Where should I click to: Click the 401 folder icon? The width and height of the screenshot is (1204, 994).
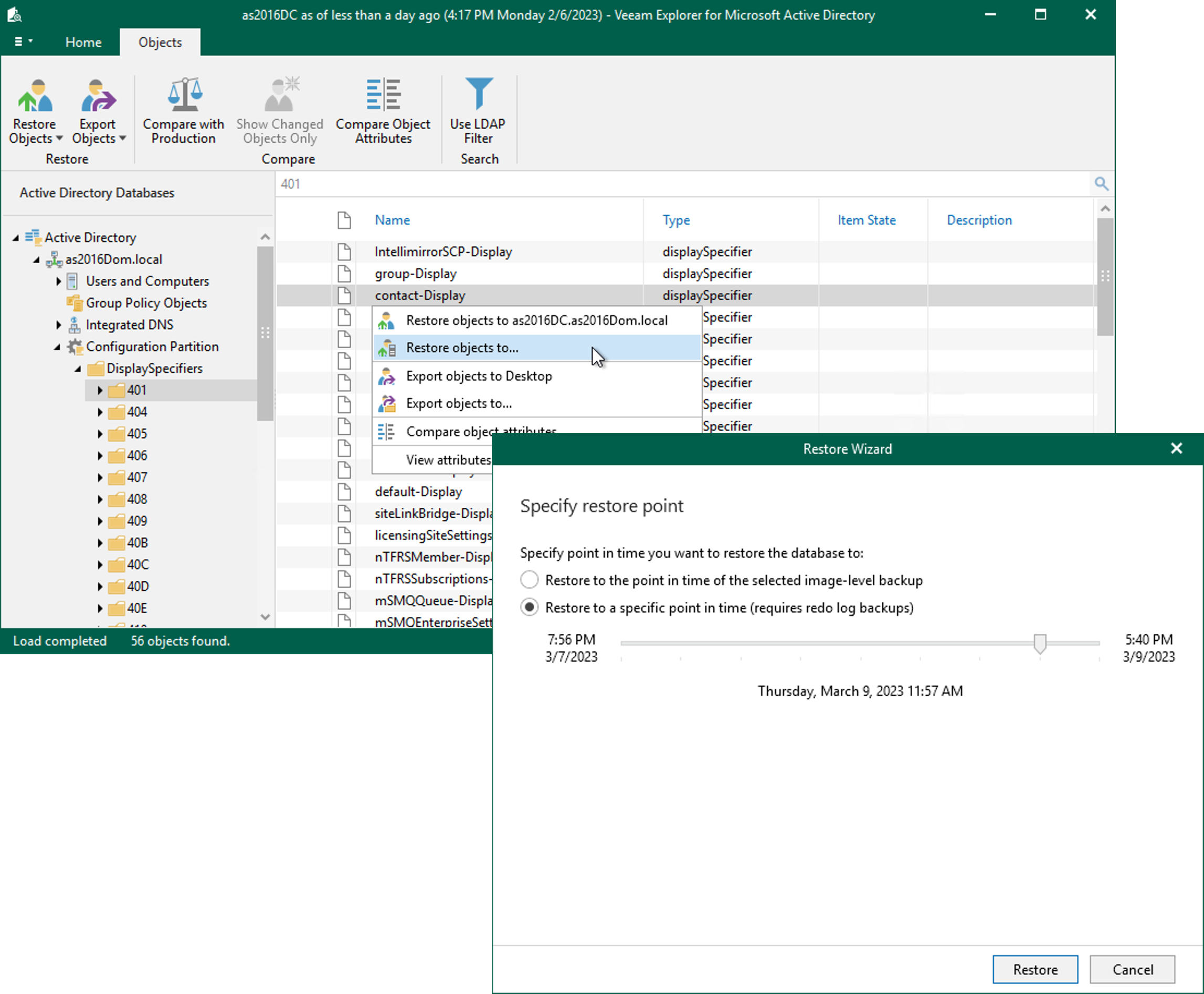[116, 391]
